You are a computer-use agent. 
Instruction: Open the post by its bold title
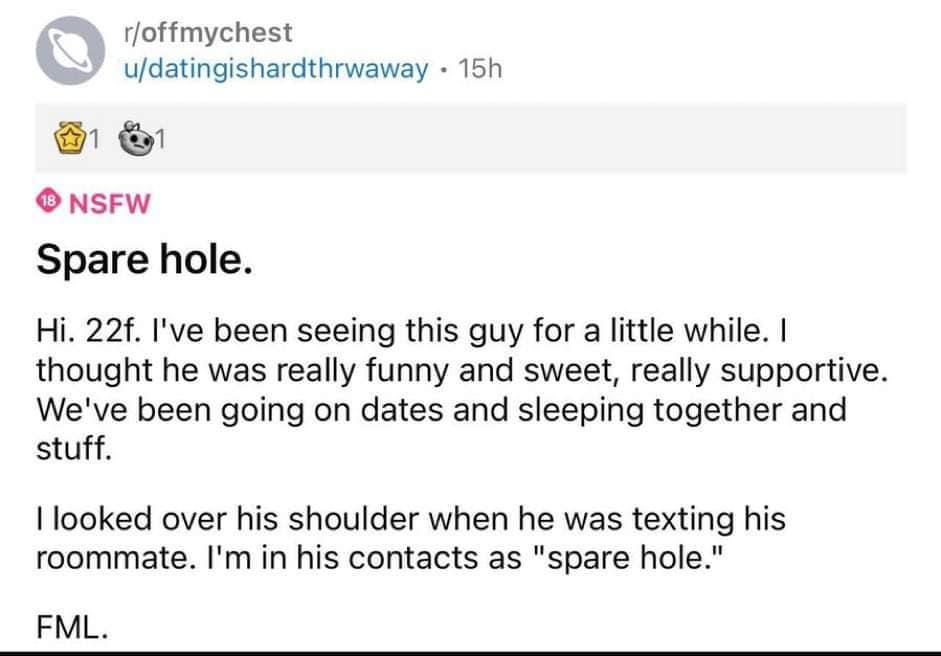[139, 260]
